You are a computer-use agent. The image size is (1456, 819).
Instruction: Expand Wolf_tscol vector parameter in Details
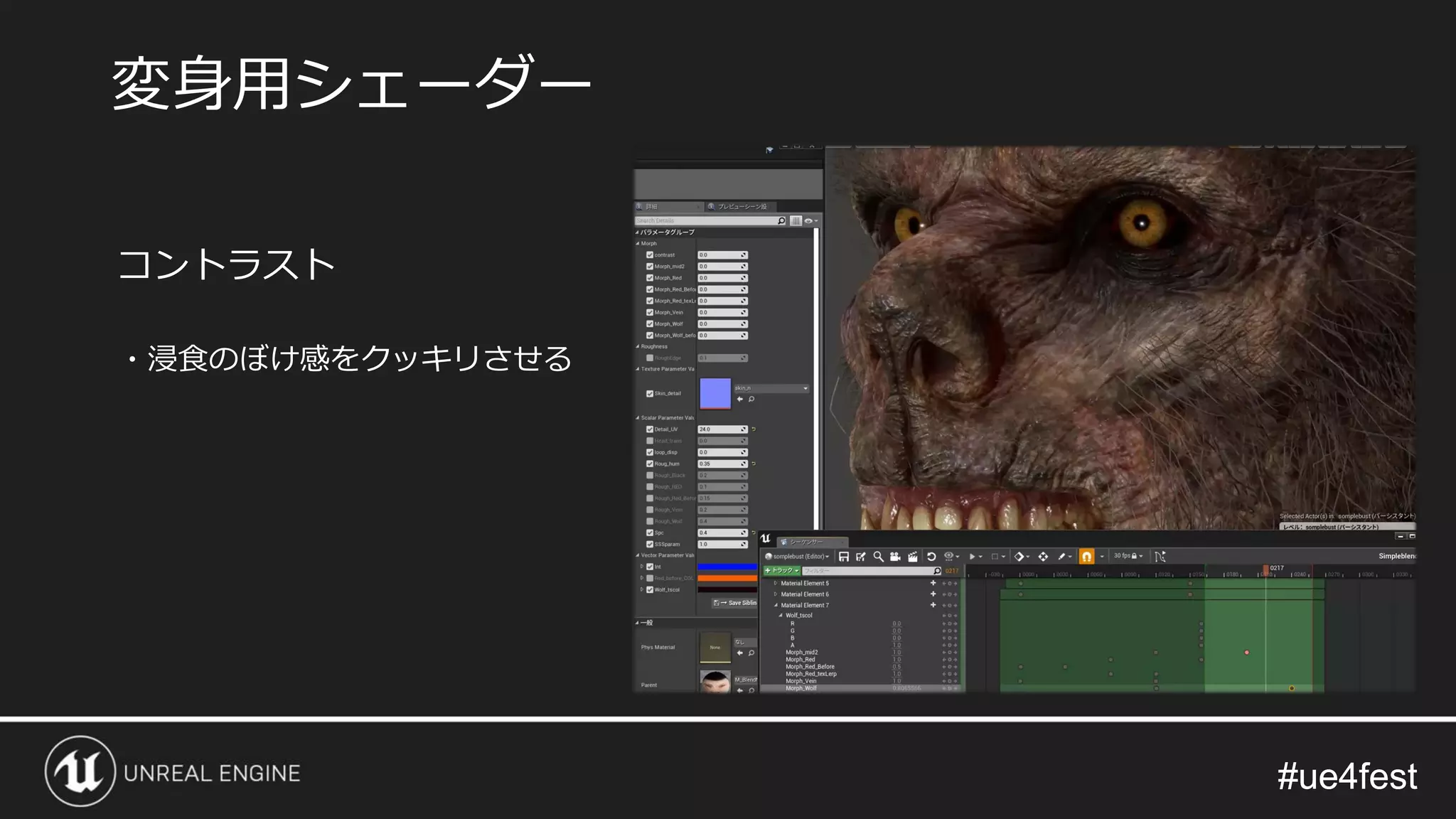[642, 590]
